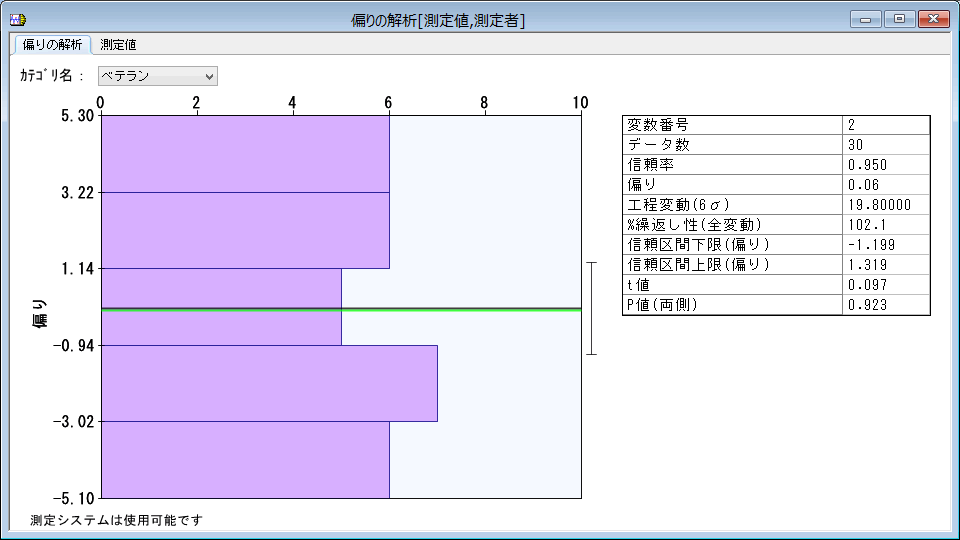Open the カテゴリ名 dropdown showing ベテラン
This screenshot has height=540, width=960.
click(x=157, y=76)
